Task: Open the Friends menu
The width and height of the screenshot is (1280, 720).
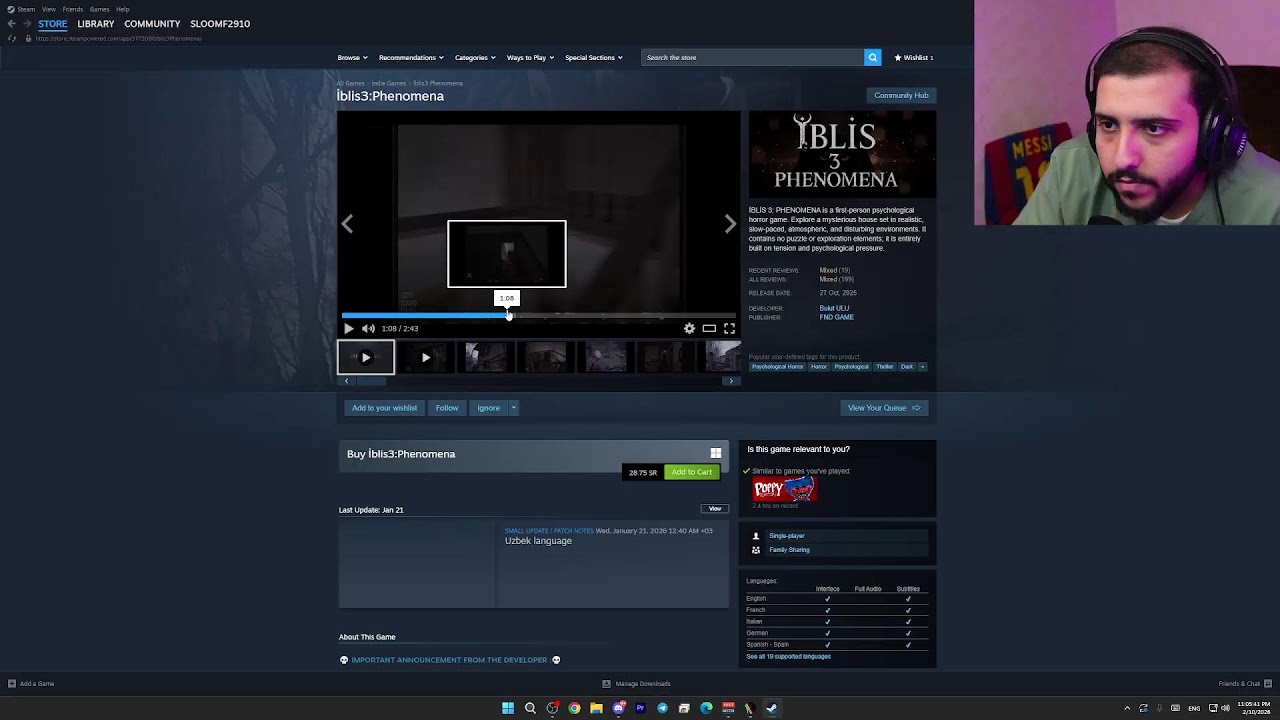Action: pos(73,9)
